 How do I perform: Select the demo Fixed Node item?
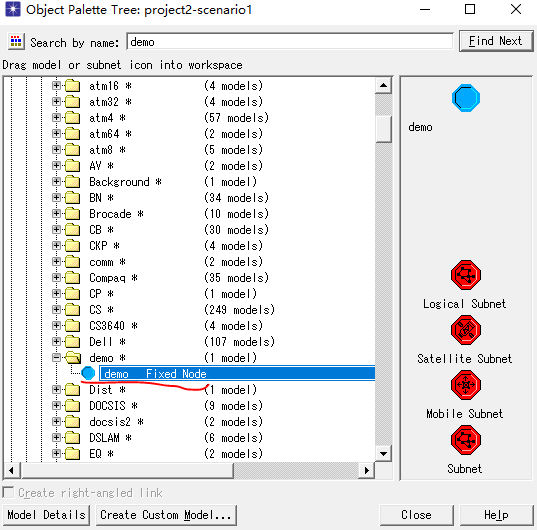coord(237,374)
